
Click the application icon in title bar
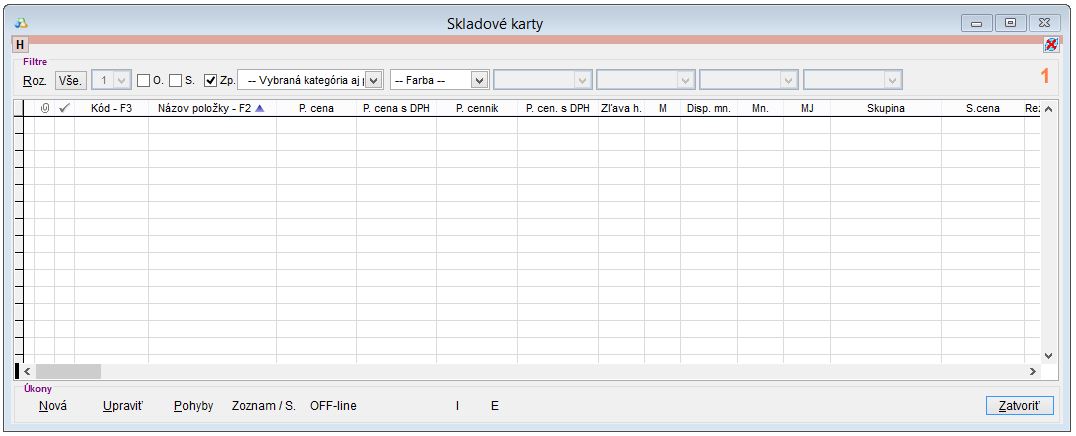tap(21, 22)
